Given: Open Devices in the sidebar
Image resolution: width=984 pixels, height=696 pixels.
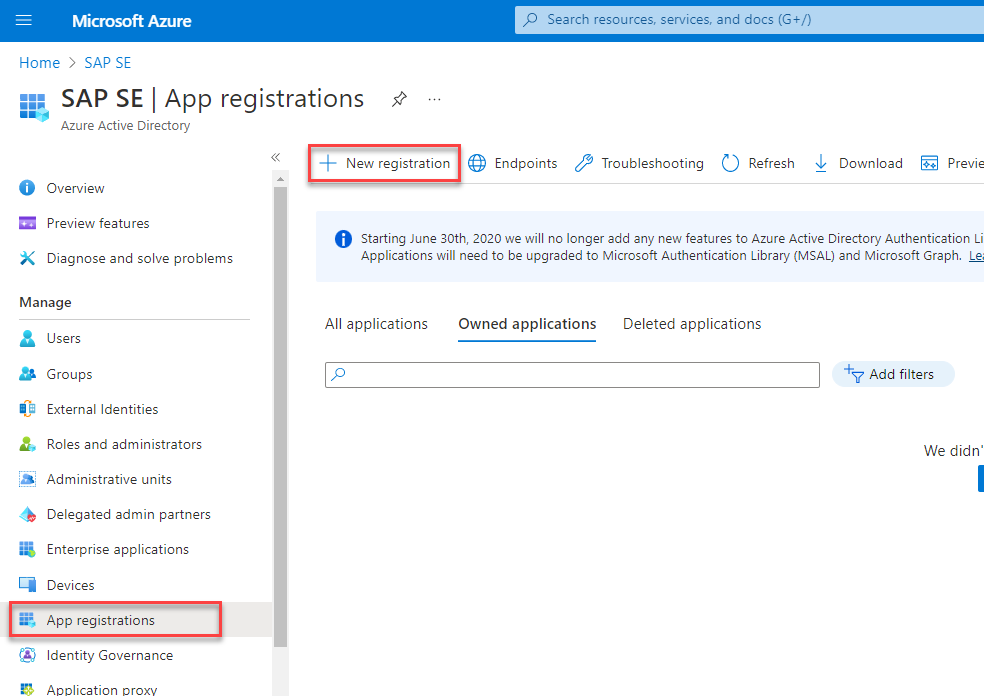Looking at the screenshot, I should click(70, 585).
